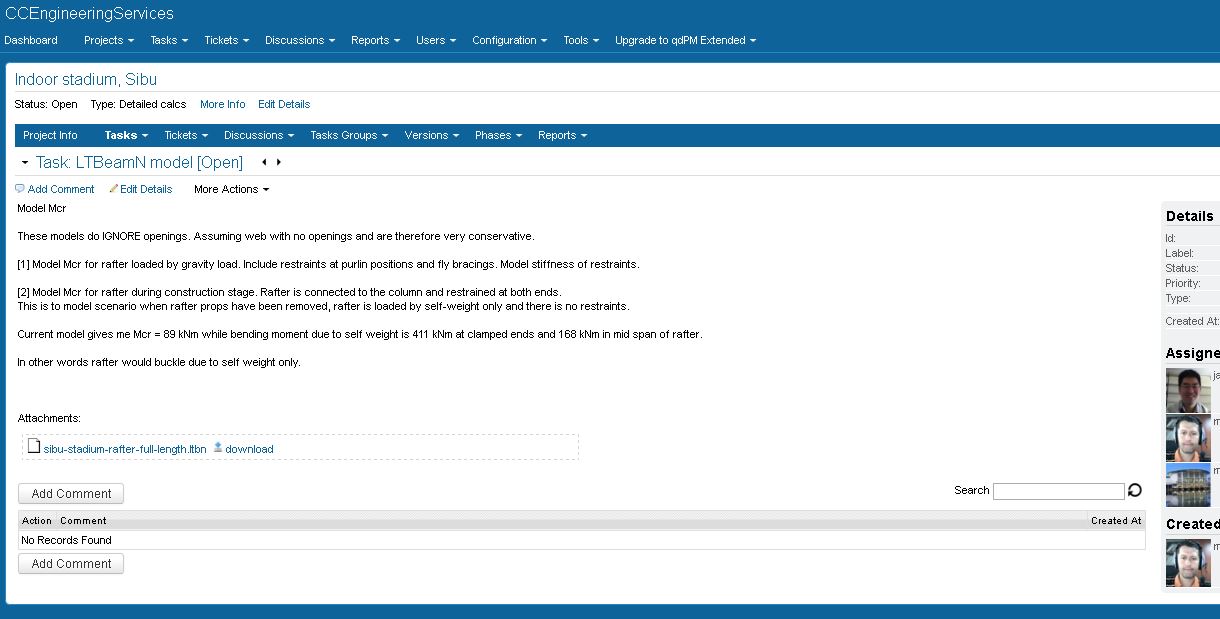Click the More Info link
The image size is (1220, 619).
[x=222, y=104]
